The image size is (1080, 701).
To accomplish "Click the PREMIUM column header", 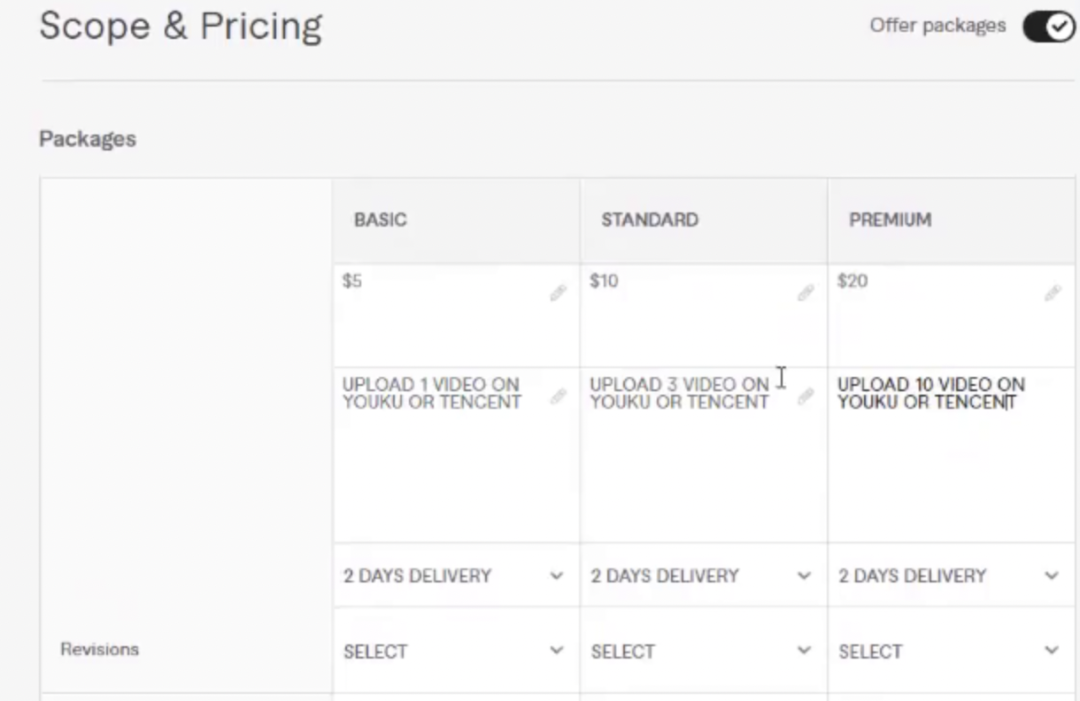I will (x=890, y=220).
